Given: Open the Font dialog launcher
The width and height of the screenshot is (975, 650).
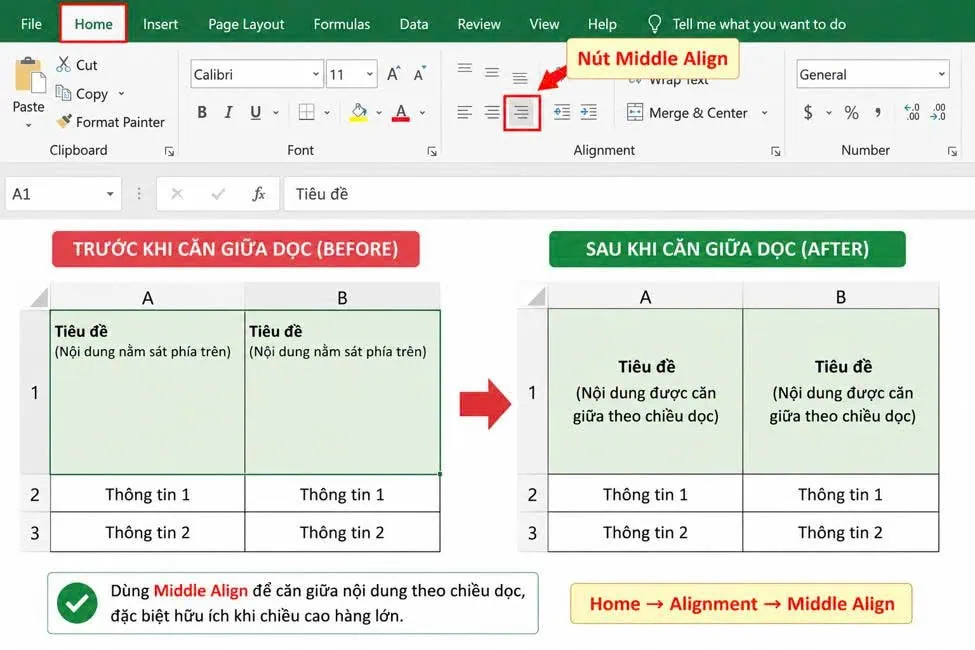Looking at the screenshot, I should [x=432, y=151].
